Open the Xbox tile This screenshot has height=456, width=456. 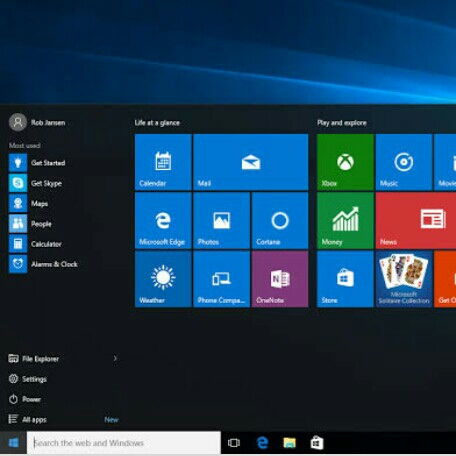[x=345, y=162]
